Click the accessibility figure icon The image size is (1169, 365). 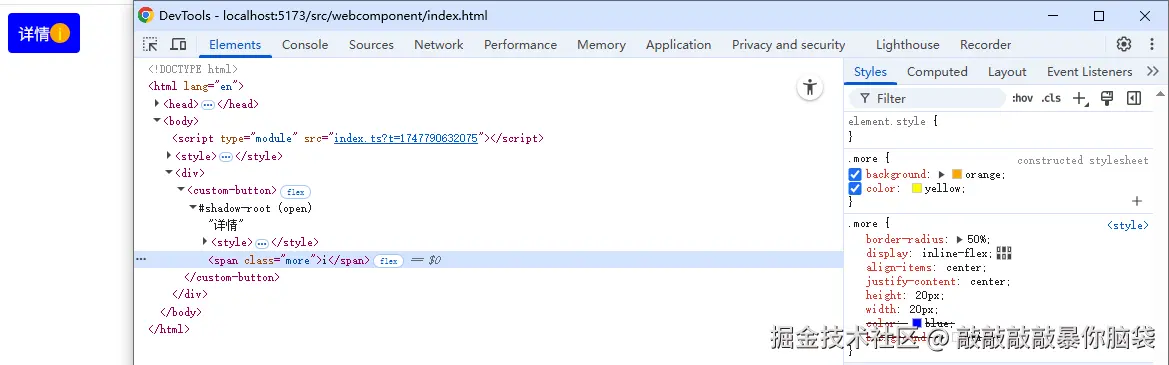click(x=810, y=88)
